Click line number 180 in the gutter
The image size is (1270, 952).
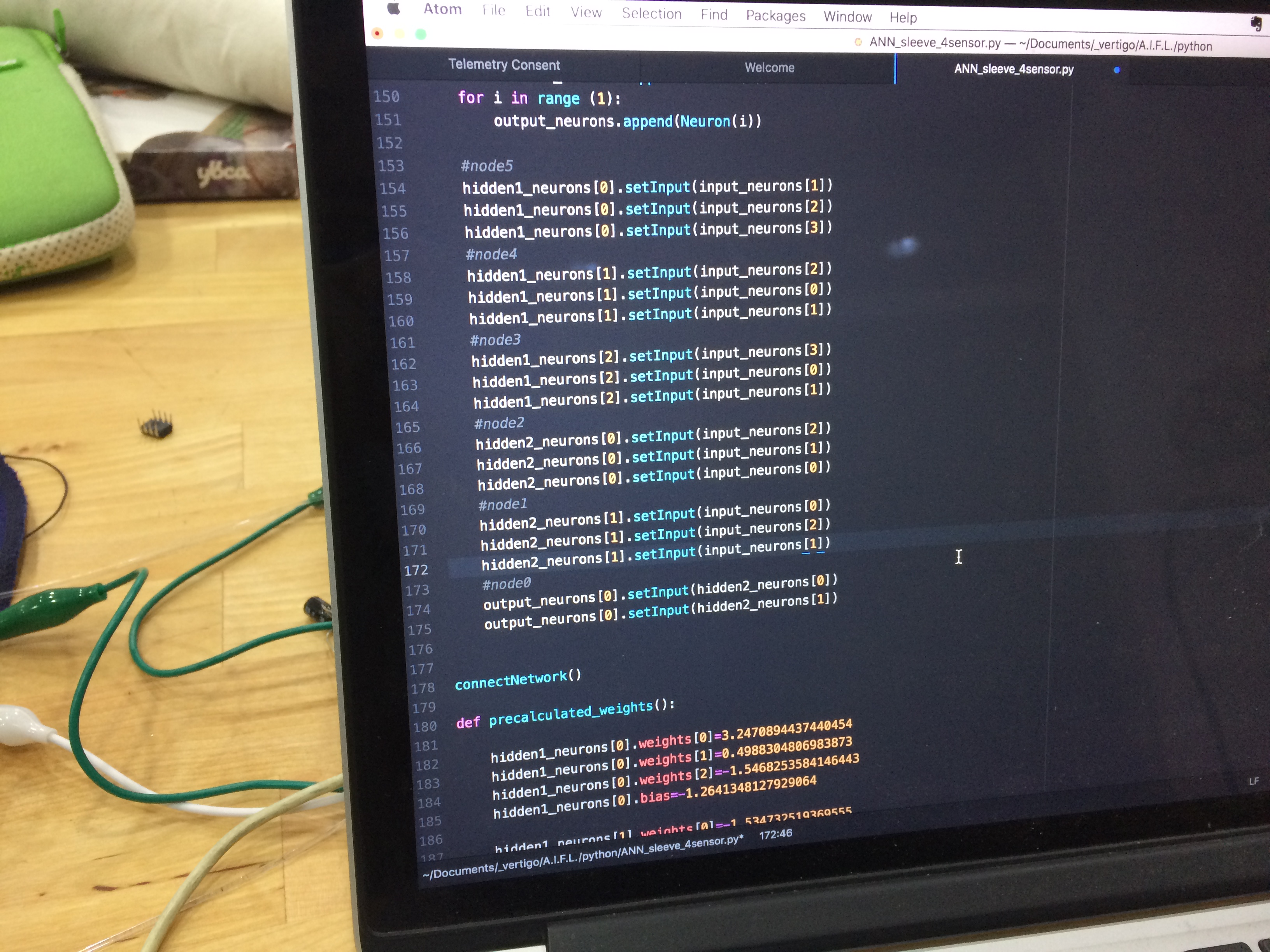click(x=425, y=727)
